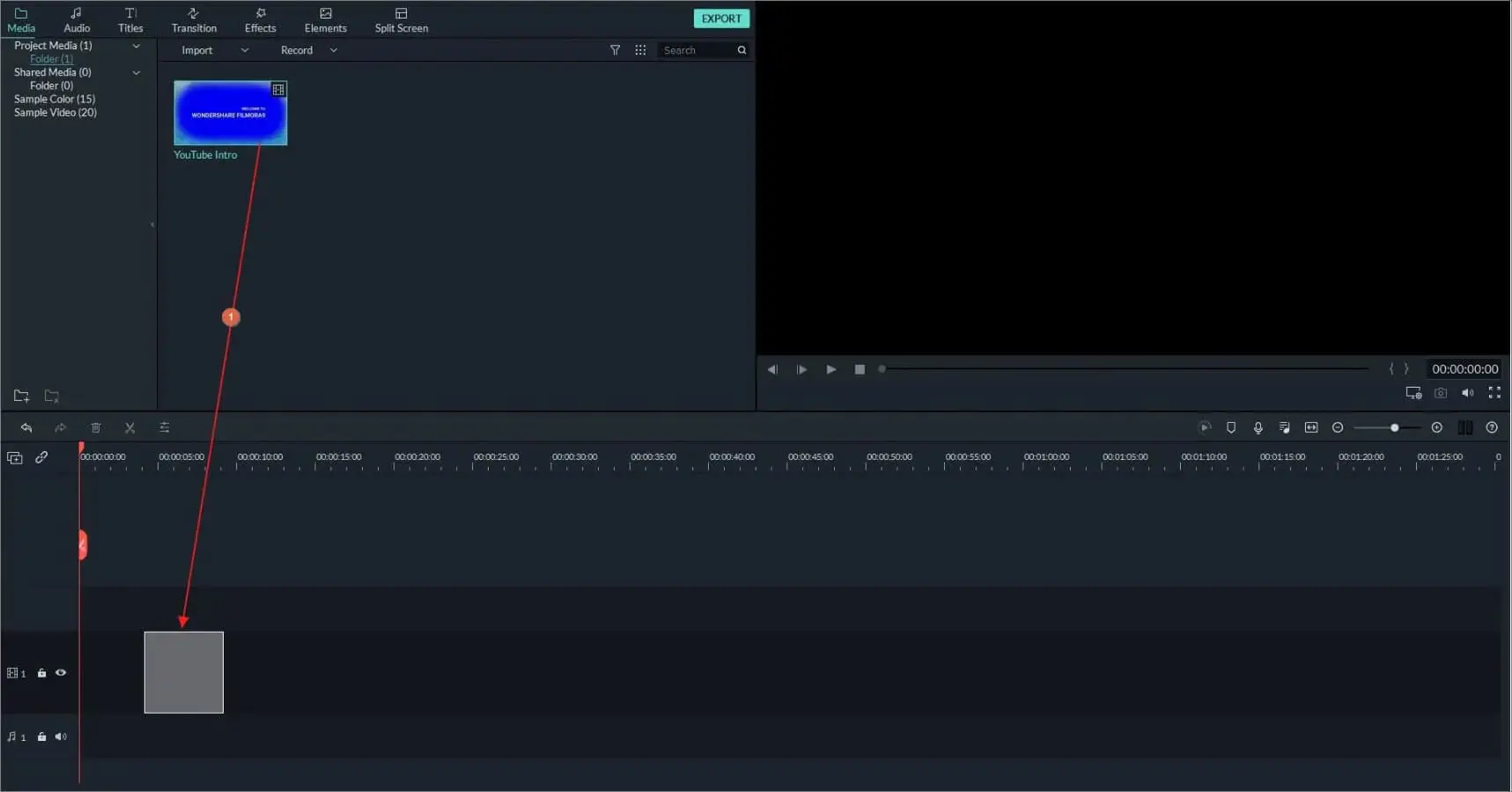Click the preview volume speaker icon
Image resolution: width=1512 pixels, height=792 pixels.
[1468, 393]
